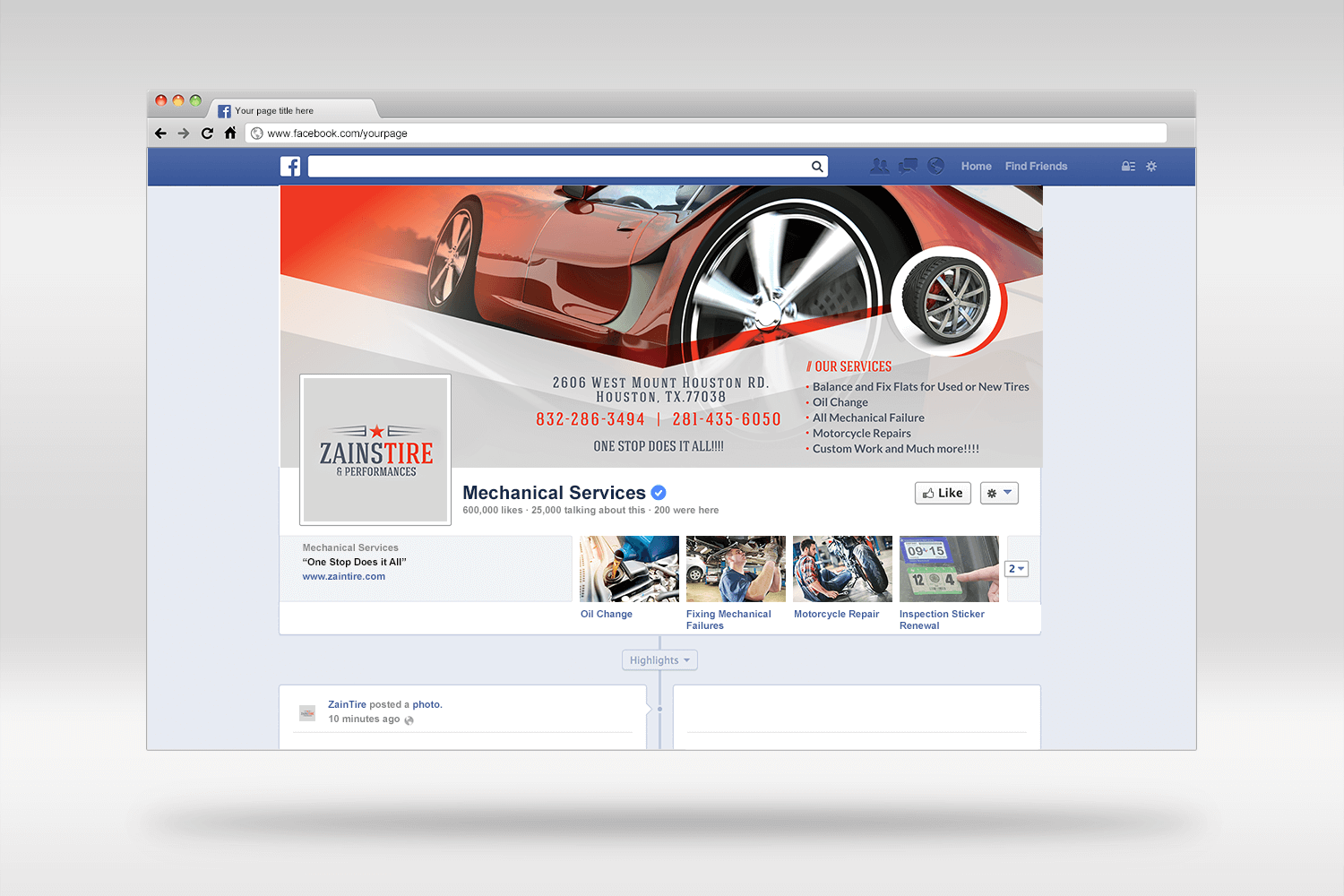Click '25,000 talking about this' text
The image size is (1344, 896).
click(x=588, y=511)
